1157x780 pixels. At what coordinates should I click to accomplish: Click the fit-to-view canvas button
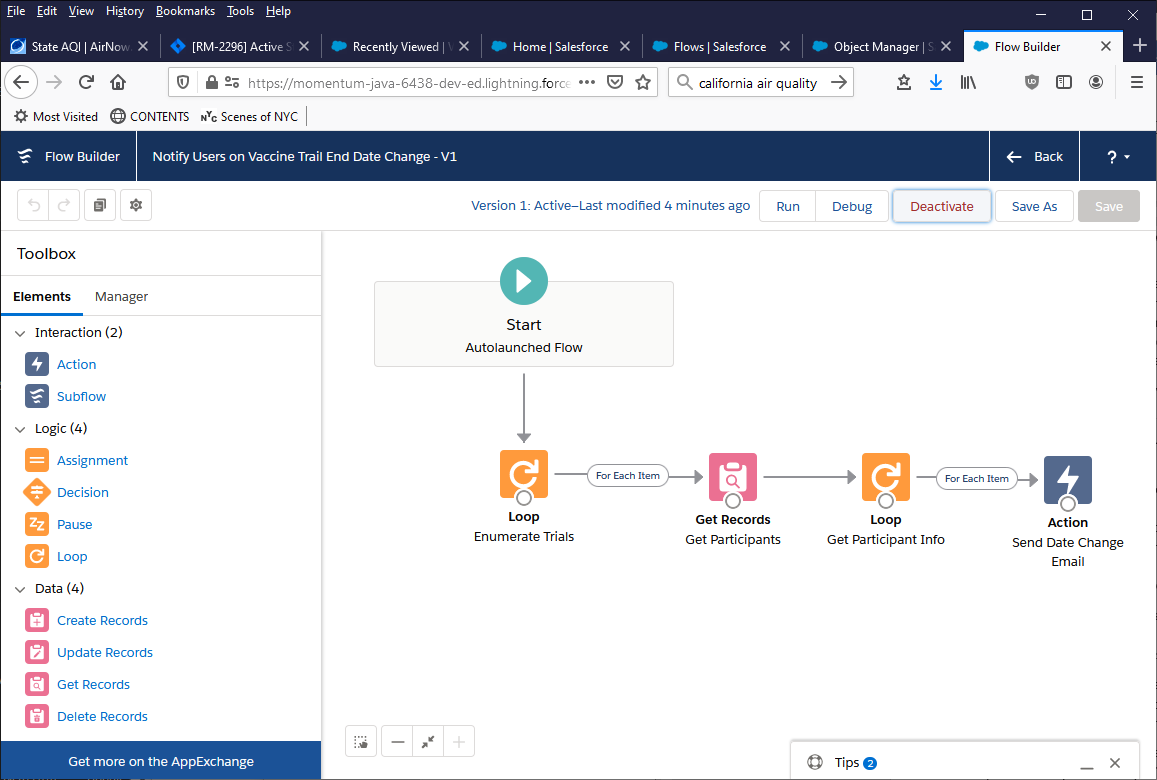tap(428, 742)
